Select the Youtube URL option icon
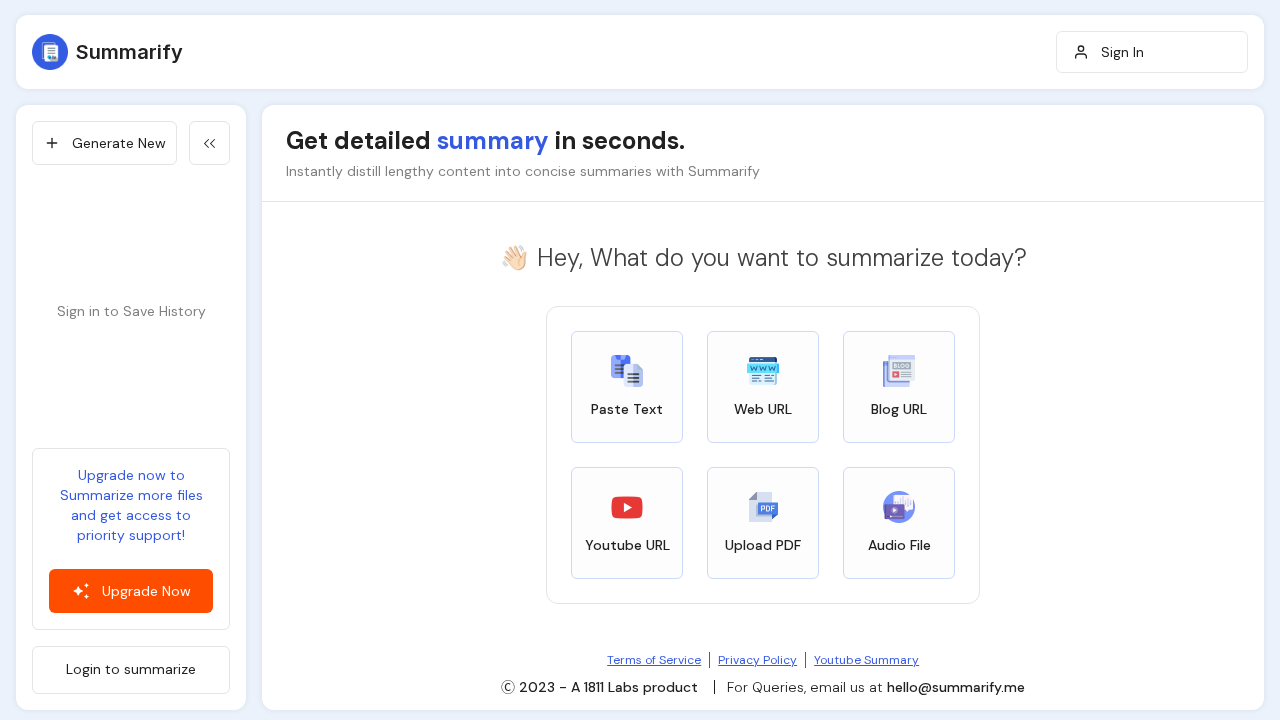This screenshot has height=720, width=1280. [627, 507]
